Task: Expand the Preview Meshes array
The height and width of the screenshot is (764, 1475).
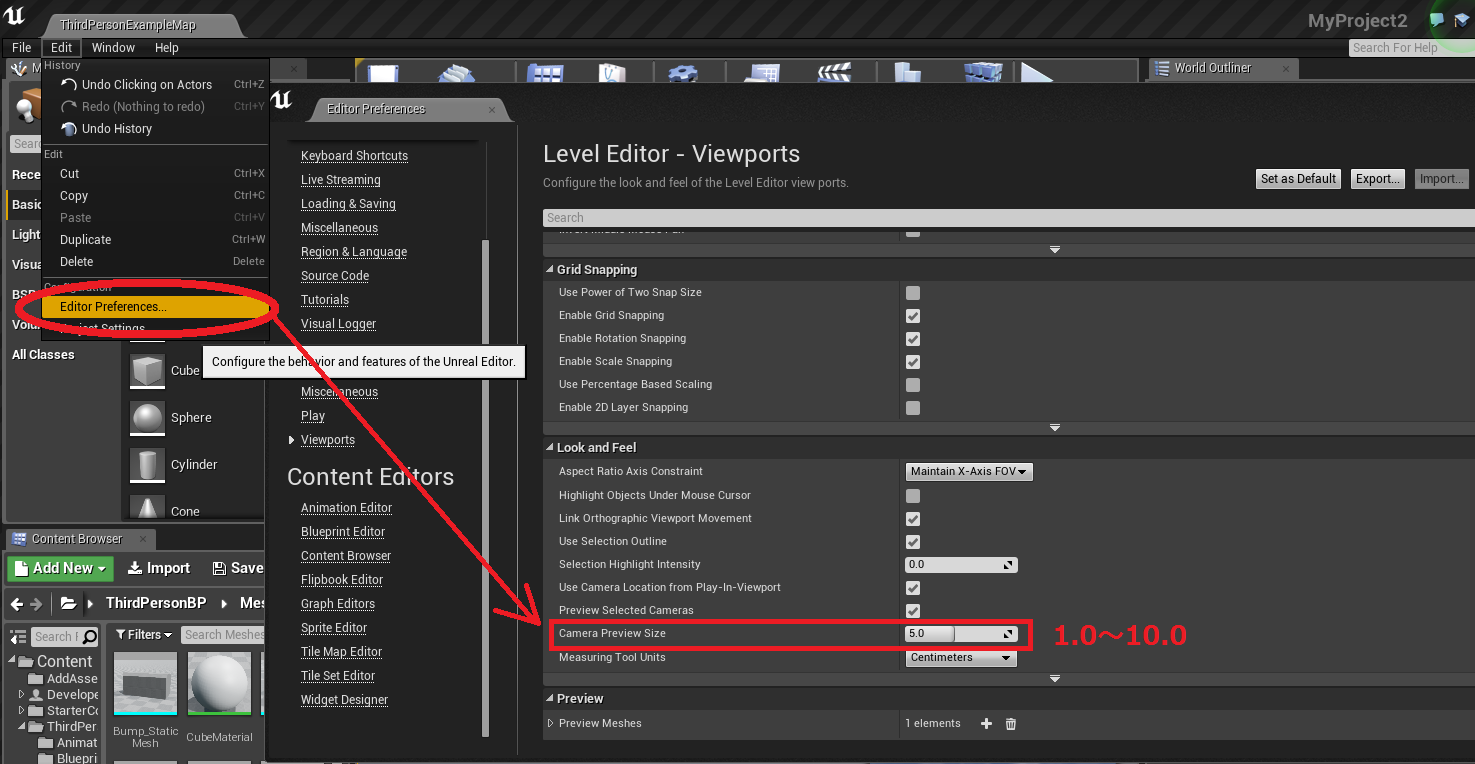Action: (x=551, y=723)
